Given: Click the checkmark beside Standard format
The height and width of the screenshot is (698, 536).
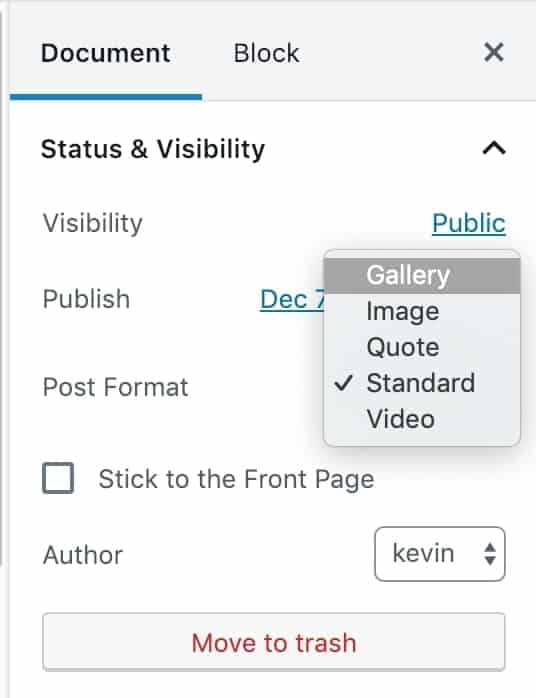Looking at the screenshot, I should 344,383.
